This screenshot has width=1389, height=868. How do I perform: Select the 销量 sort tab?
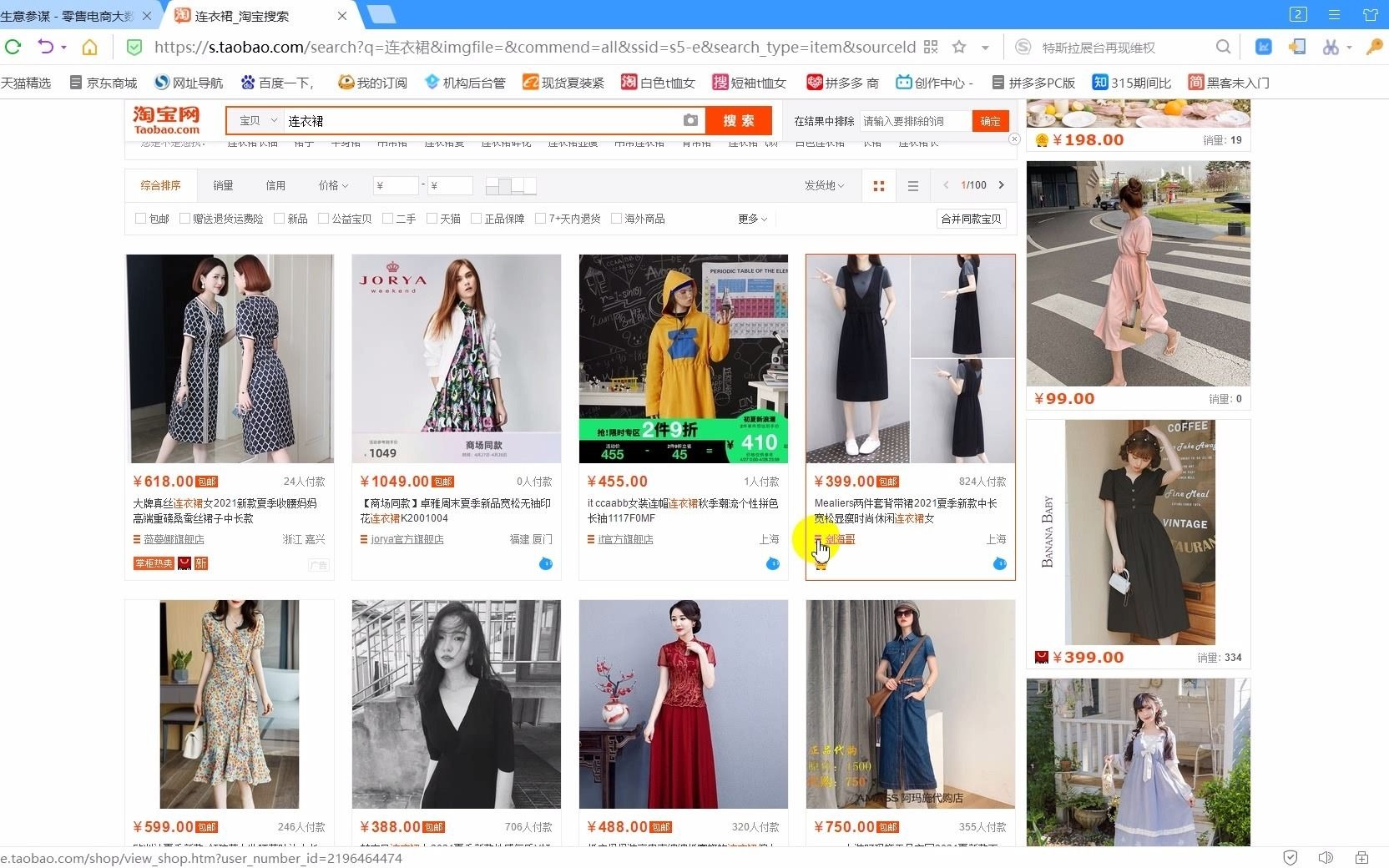click(223, 185)
